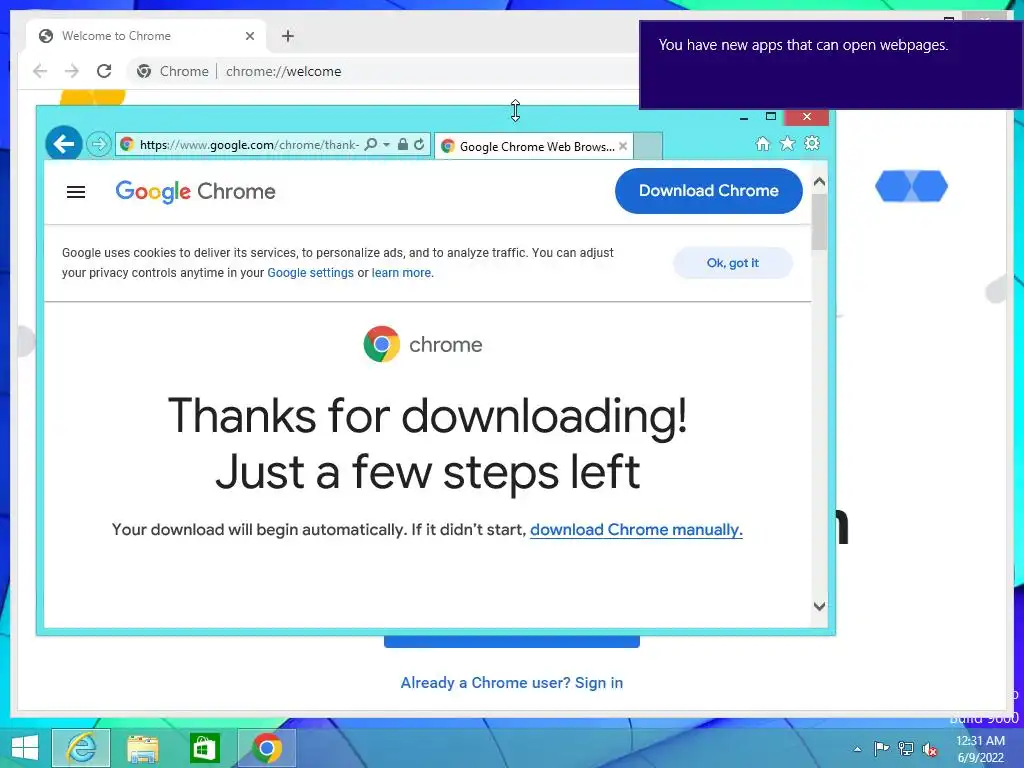Click Chrome's forward navigation arrow

[x=72, y=71]
